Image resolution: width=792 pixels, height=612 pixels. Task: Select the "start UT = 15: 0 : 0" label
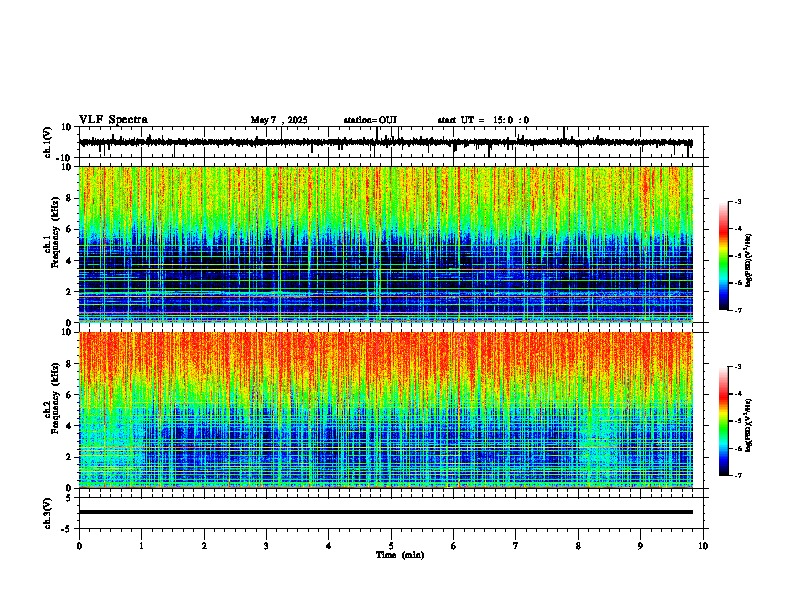click(483, 120)
